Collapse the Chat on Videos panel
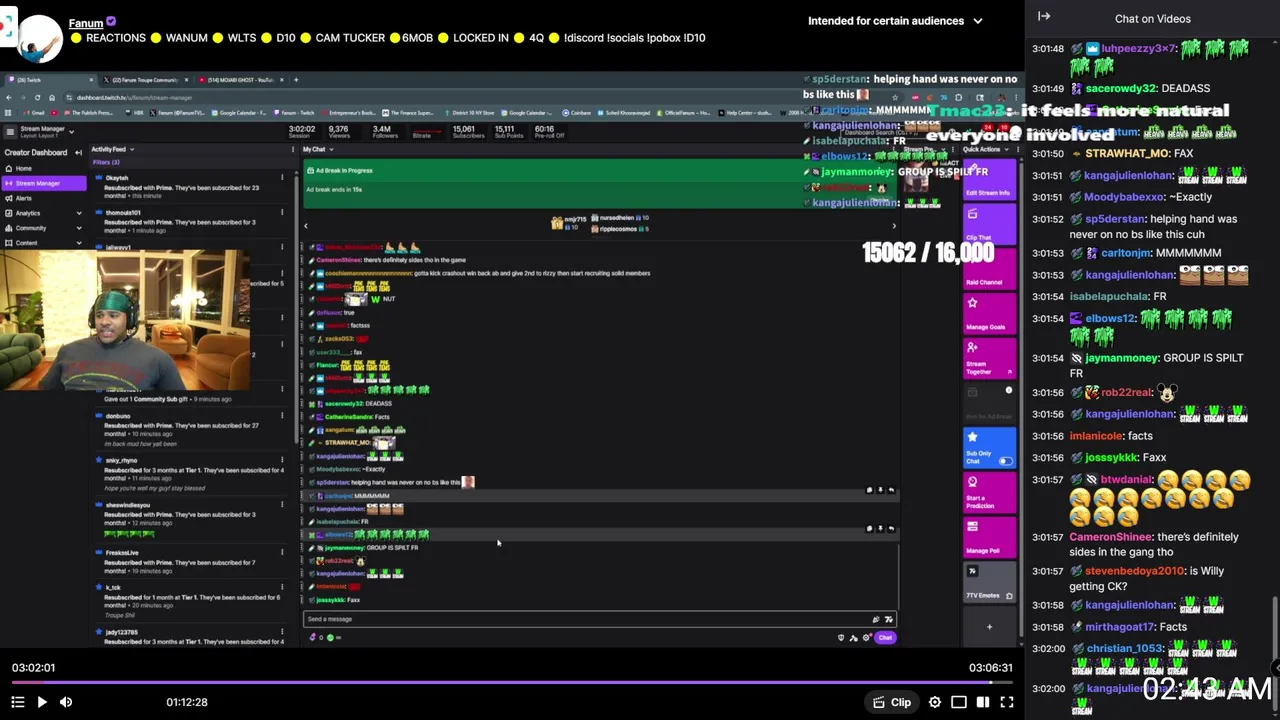The height and width of the screenshot is (720, 1280). tap(1044, 16)
